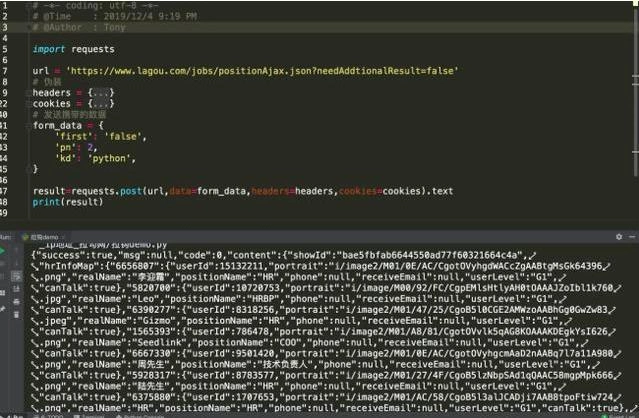The image size is (639, 418).
Task: Click "realName":"Seedlink" in the output
Action: [132, 343]
